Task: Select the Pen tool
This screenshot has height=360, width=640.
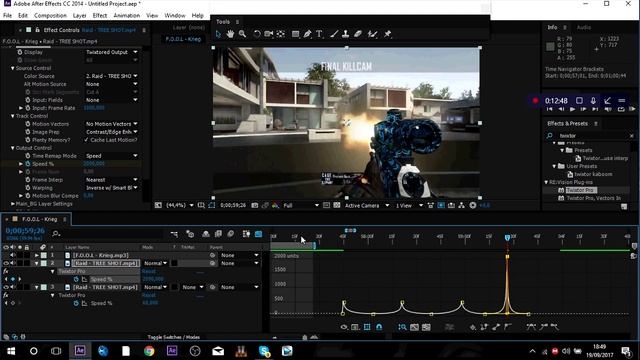Action: (307, 34)
